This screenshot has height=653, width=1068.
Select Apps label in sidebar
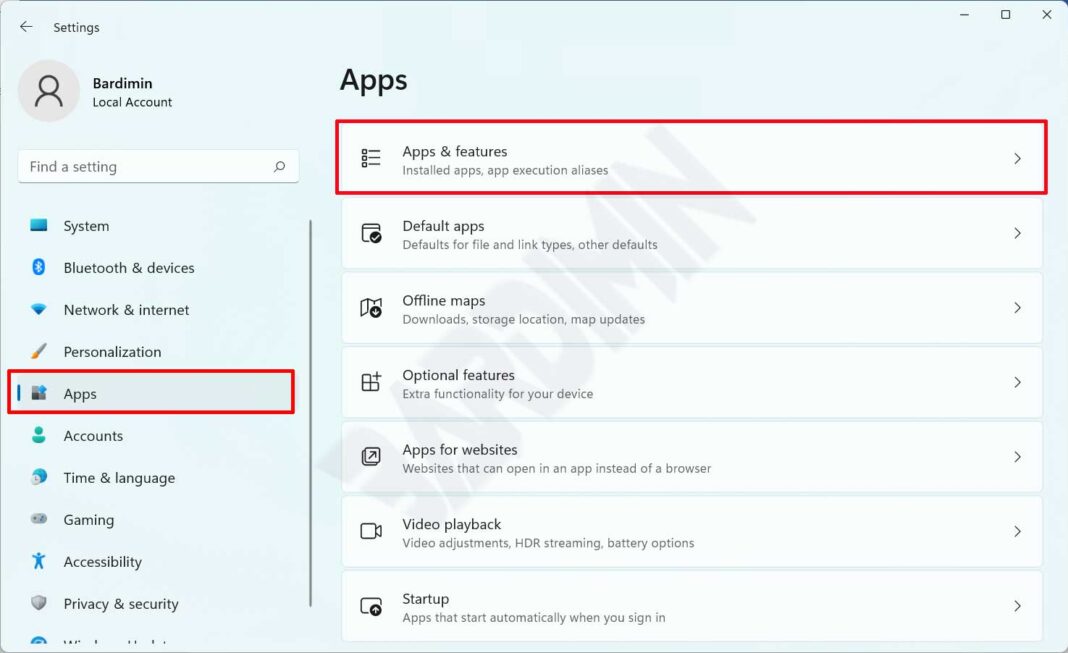coord(80,394)
